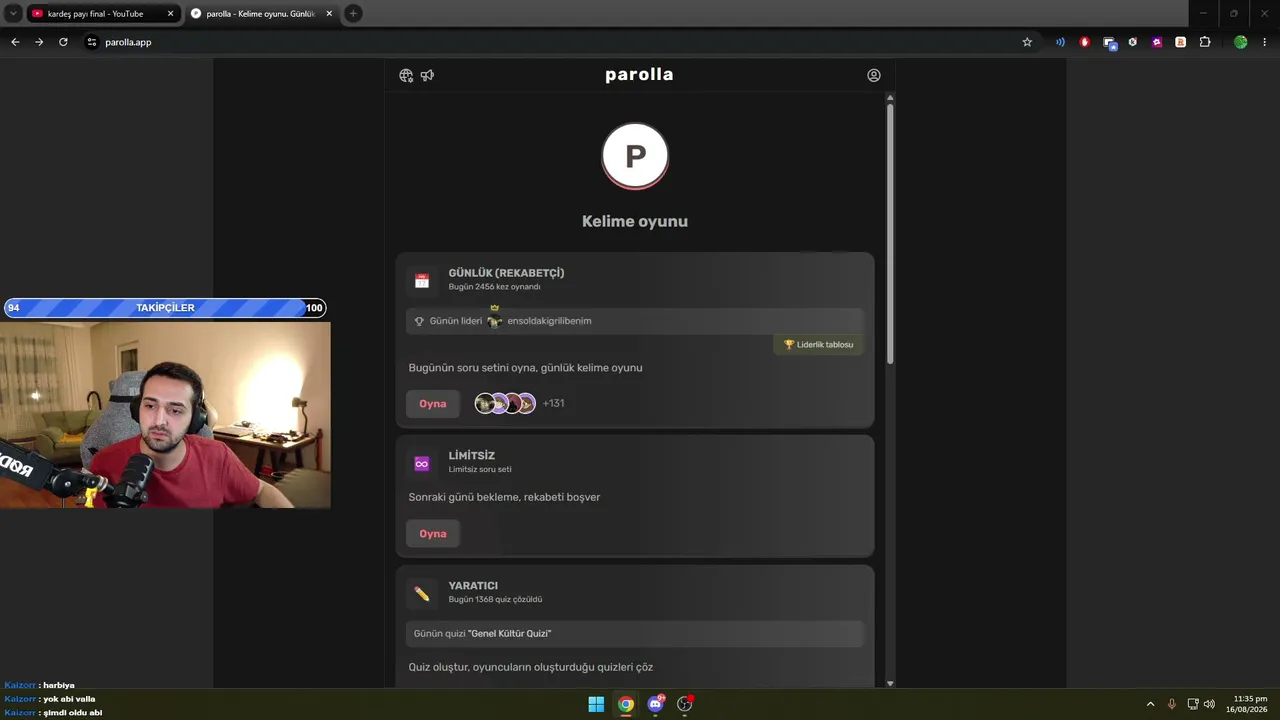
Task: Open the green Chrome profile avatar
Action: (x=1241, y=42)
